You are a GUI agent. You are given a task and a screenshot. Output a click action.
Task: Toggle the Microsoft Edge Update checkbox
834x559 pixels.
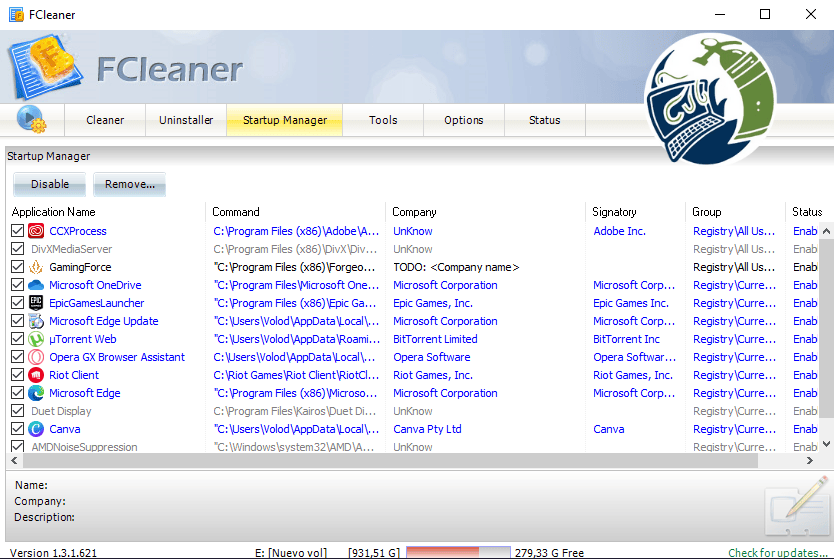click(18, 321)
